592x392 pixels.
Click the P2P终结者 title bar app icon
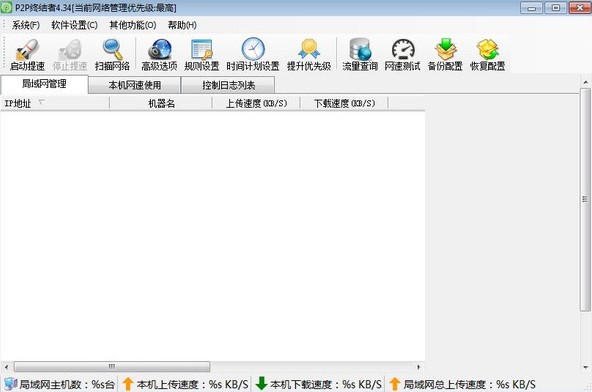pyautogui.click(x=6, y=7)
